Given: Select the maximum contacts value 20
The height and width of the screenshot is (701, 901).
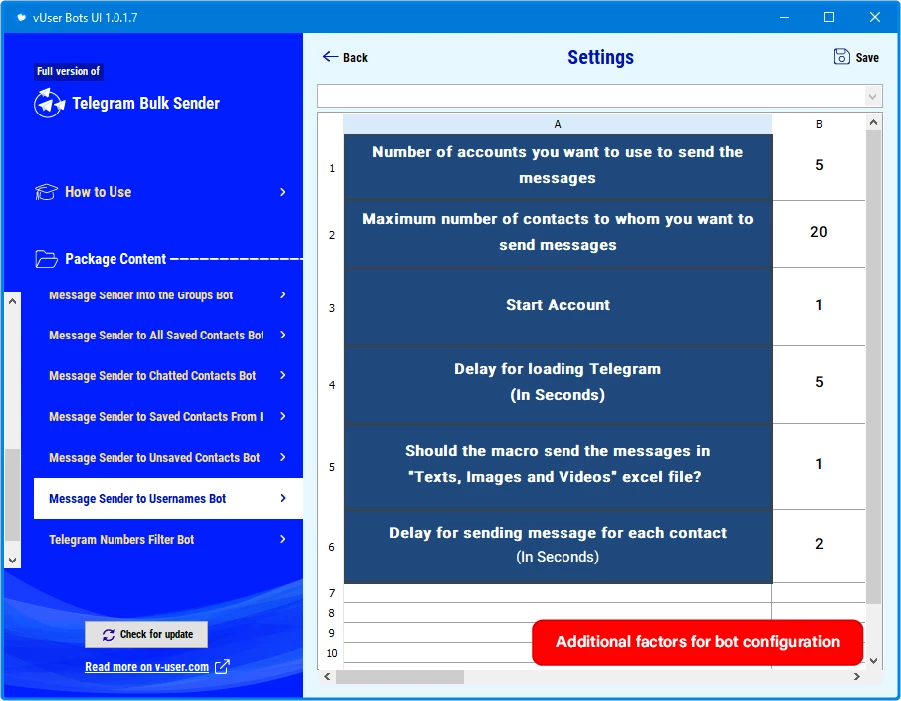Looking at the screenshot, I should [x=819, y=233].
